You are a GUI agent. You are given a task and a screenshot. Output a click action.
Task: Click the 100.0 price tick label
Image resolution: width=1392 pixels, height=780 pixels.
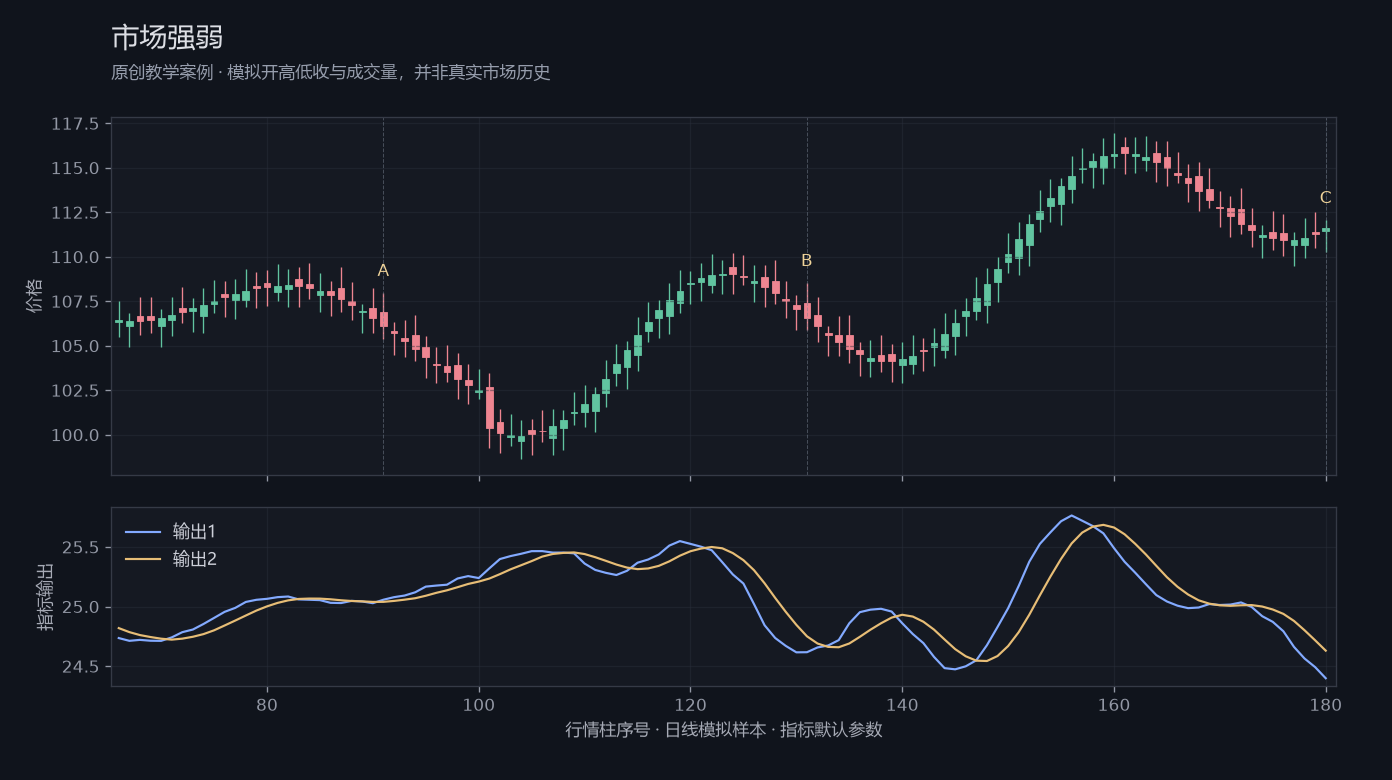pos(75,435)
